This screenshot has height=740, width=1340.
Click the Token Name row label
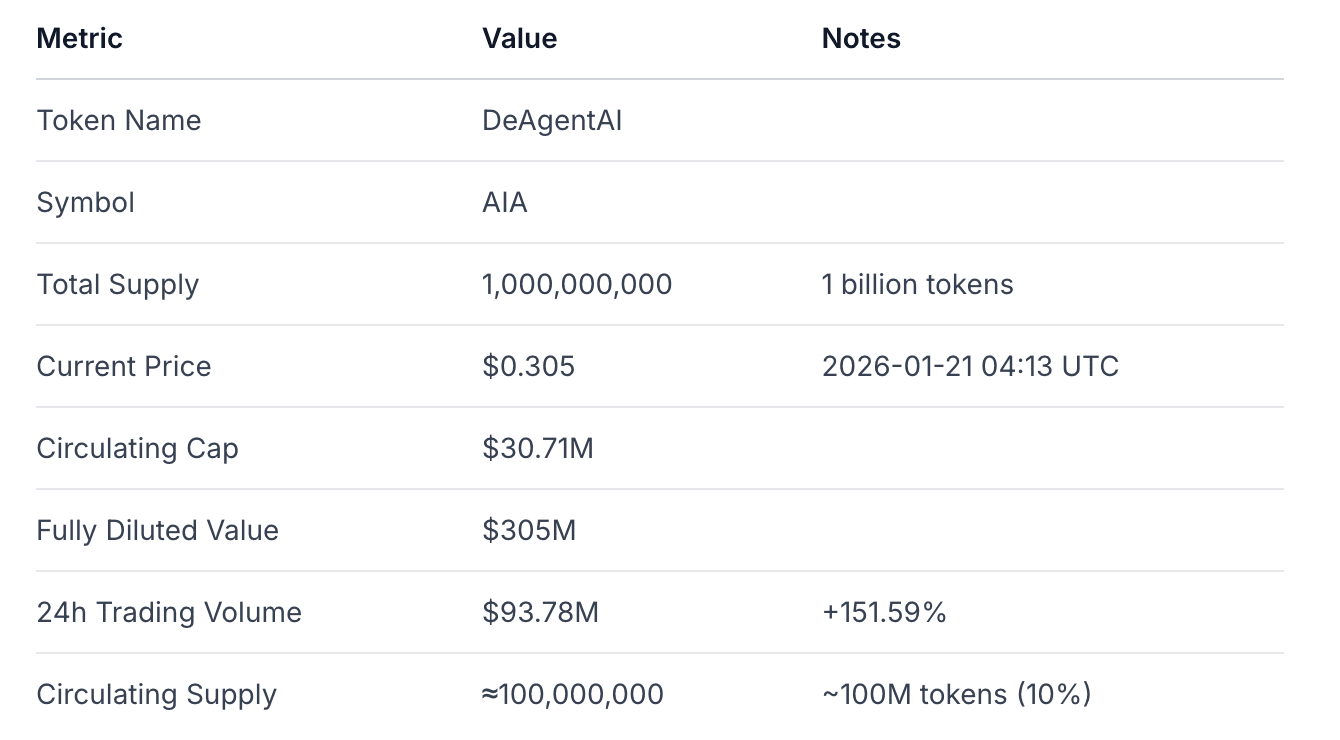tap(119, 121)
